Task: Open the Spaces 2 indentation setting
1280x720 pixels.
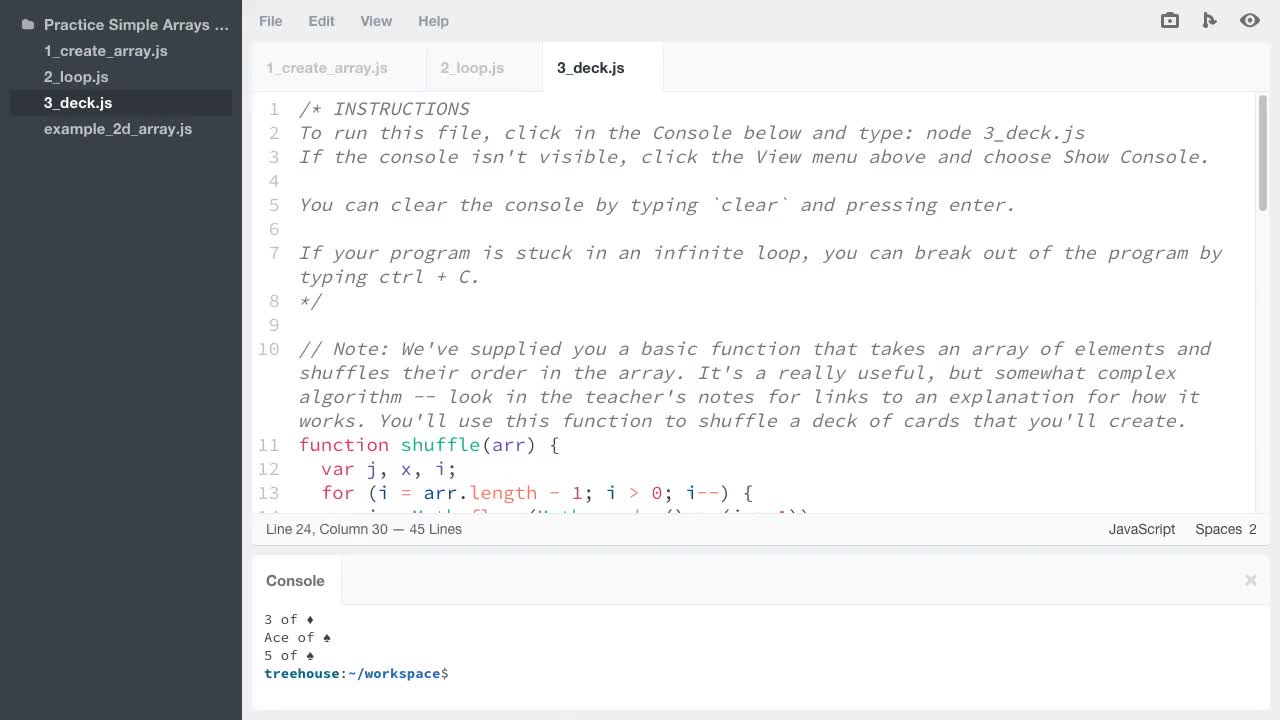Action: pos(1225,529)
